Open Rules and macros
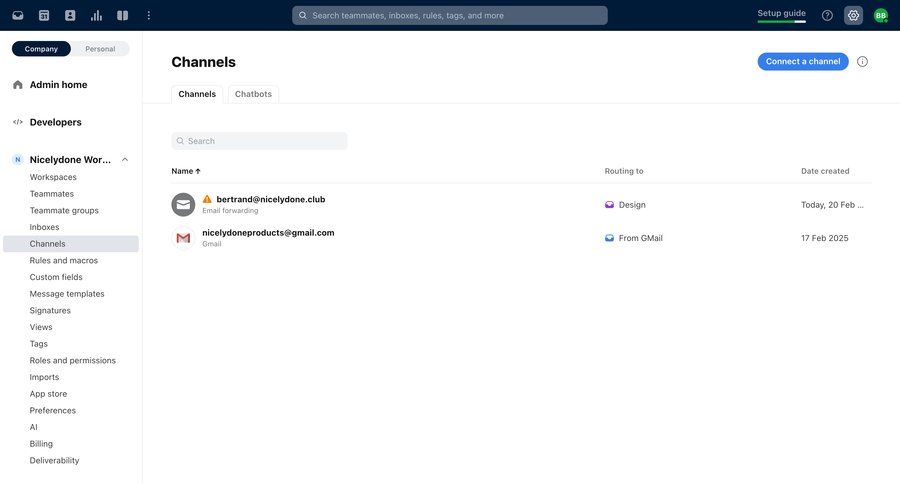 click(x=64, y=260)
